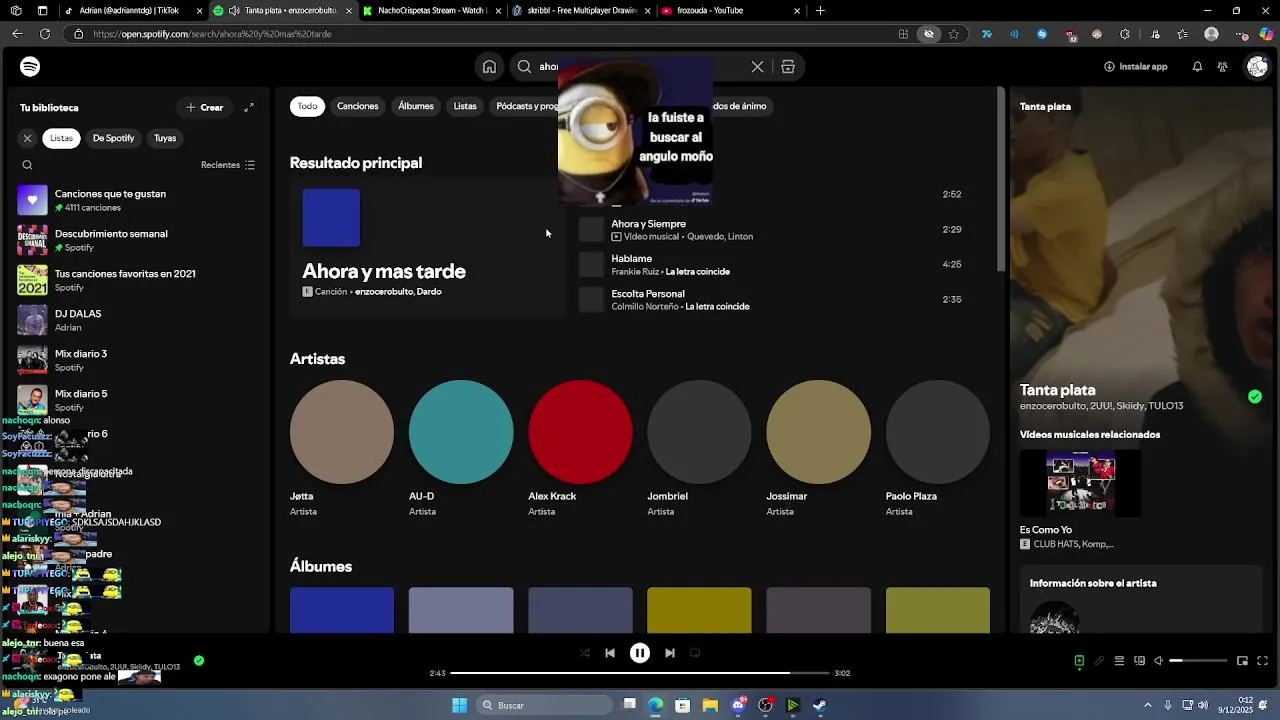
Task: Toggle repeat in player bar
Action: 695,653
